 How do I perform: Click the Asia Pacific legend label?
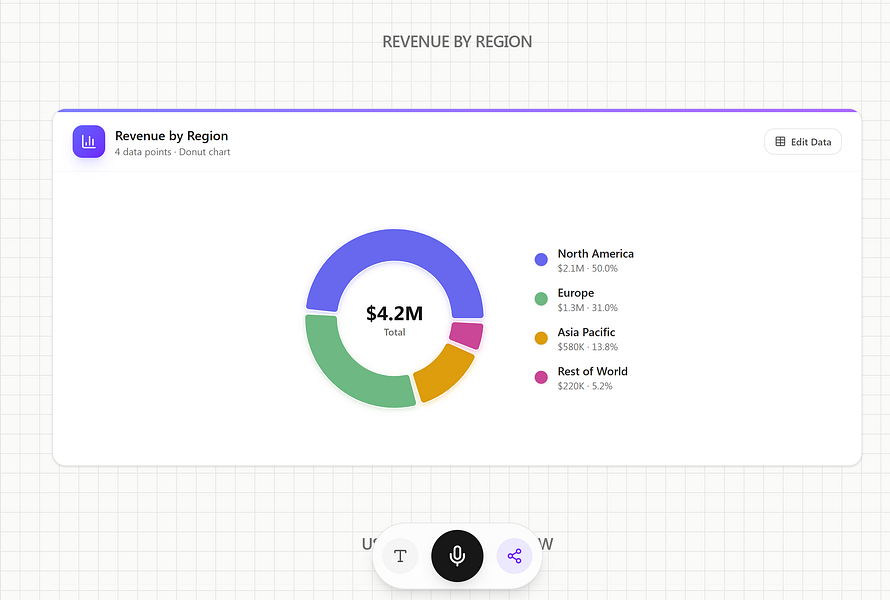(586, 332)
